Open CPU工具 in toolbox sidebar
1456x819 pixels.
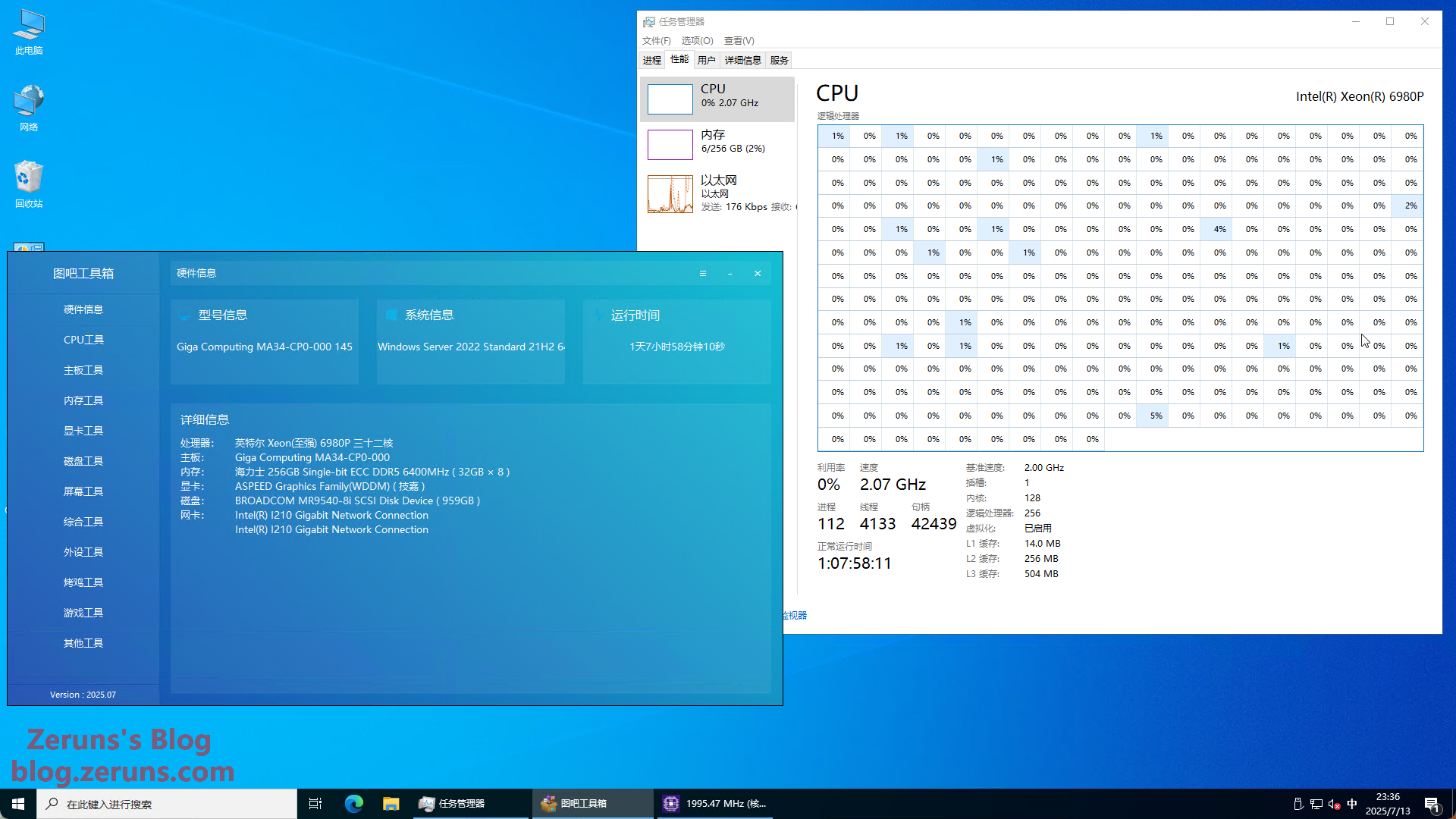(x=83, y=340)
